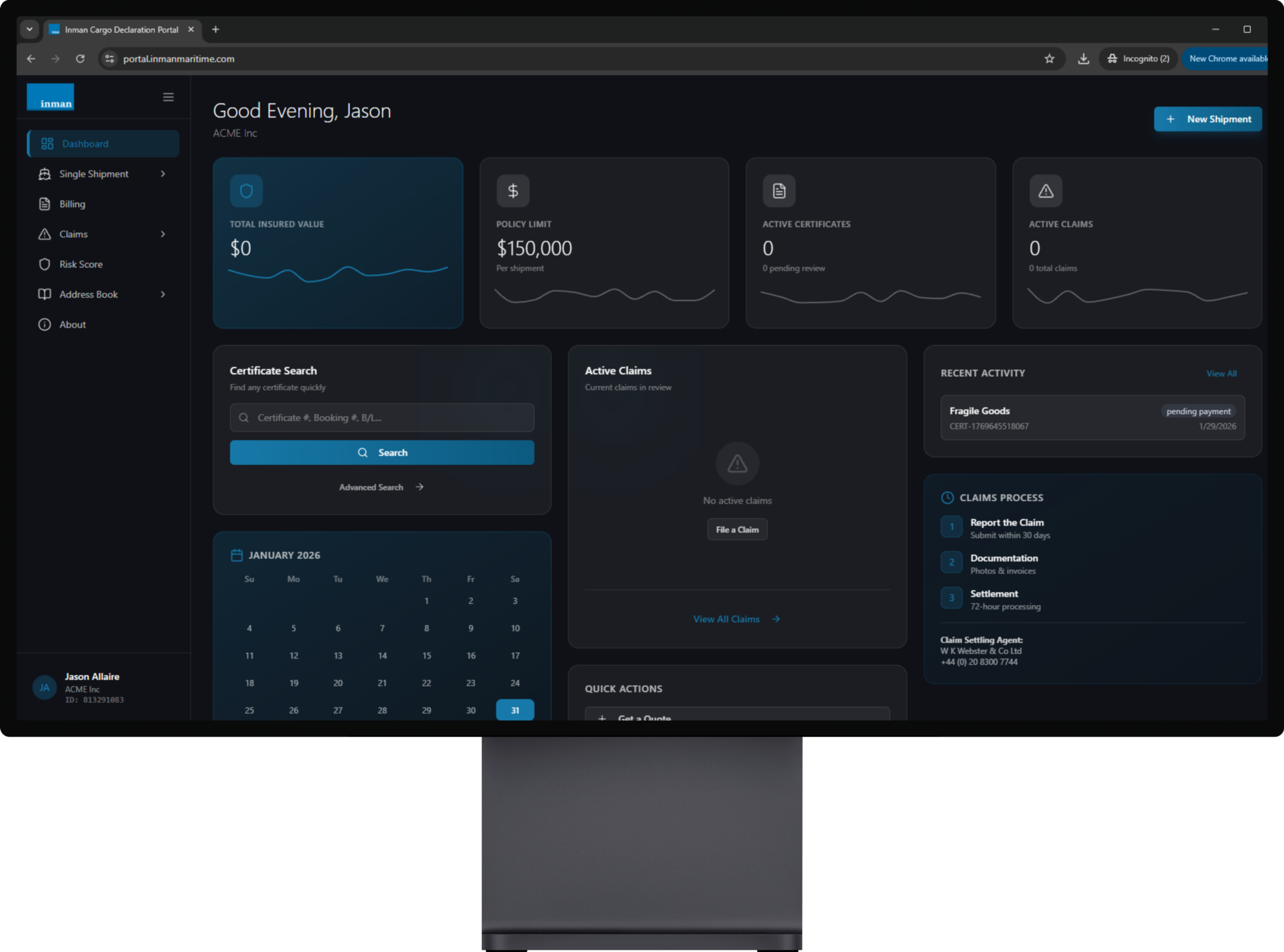1284x952 pixels.
Task: Click the document icon on Active Certificates card
Action: [x=778, y=191]
